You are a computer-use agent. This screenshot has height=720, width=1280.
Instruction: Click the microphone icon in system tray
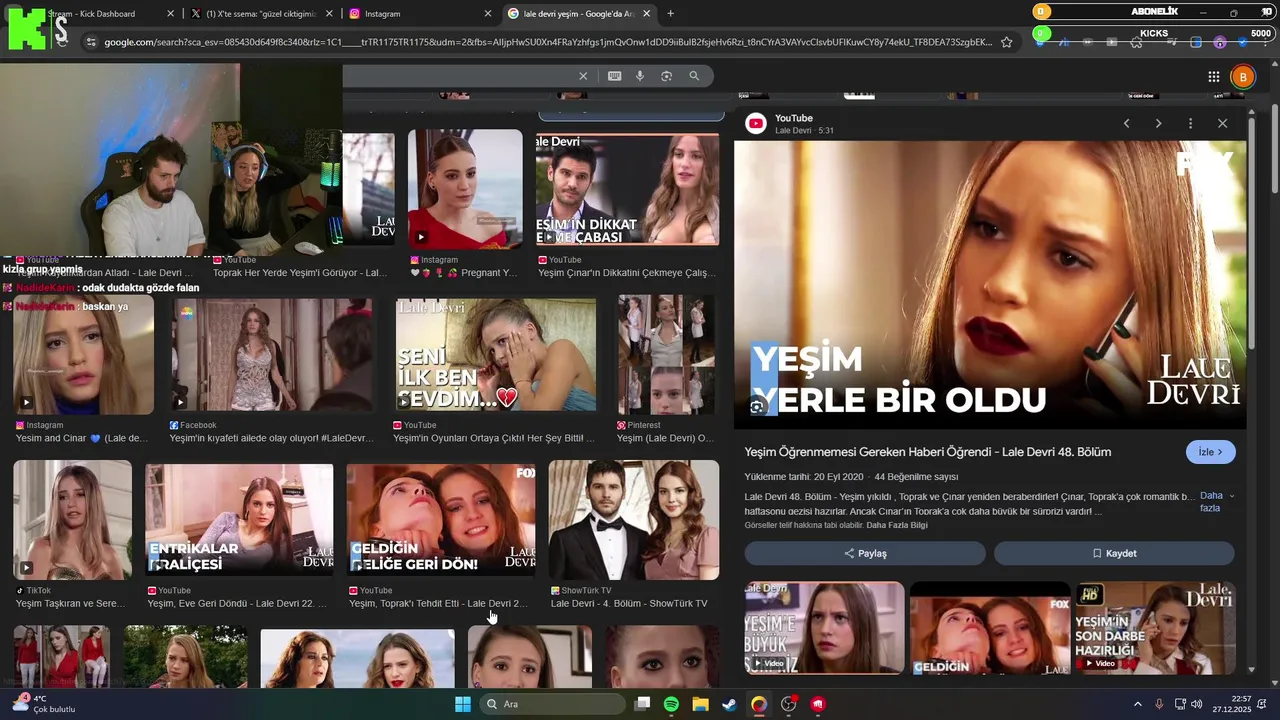1159,704
